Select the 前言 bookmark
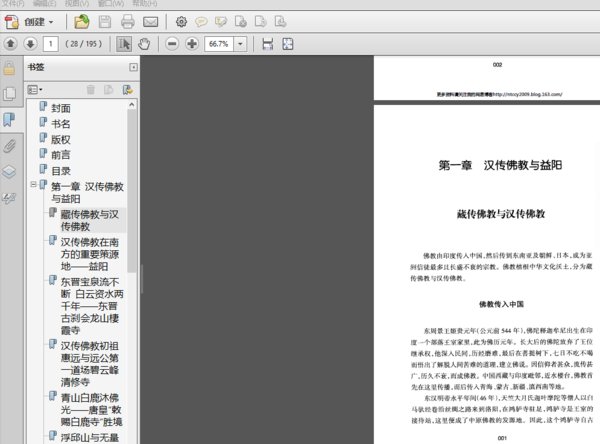 click(61, 155)
